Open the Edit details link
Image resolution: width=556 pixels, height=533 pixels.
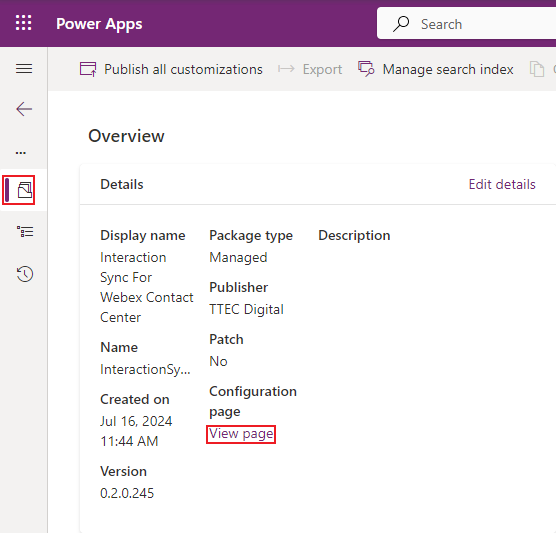pos(502,184)
